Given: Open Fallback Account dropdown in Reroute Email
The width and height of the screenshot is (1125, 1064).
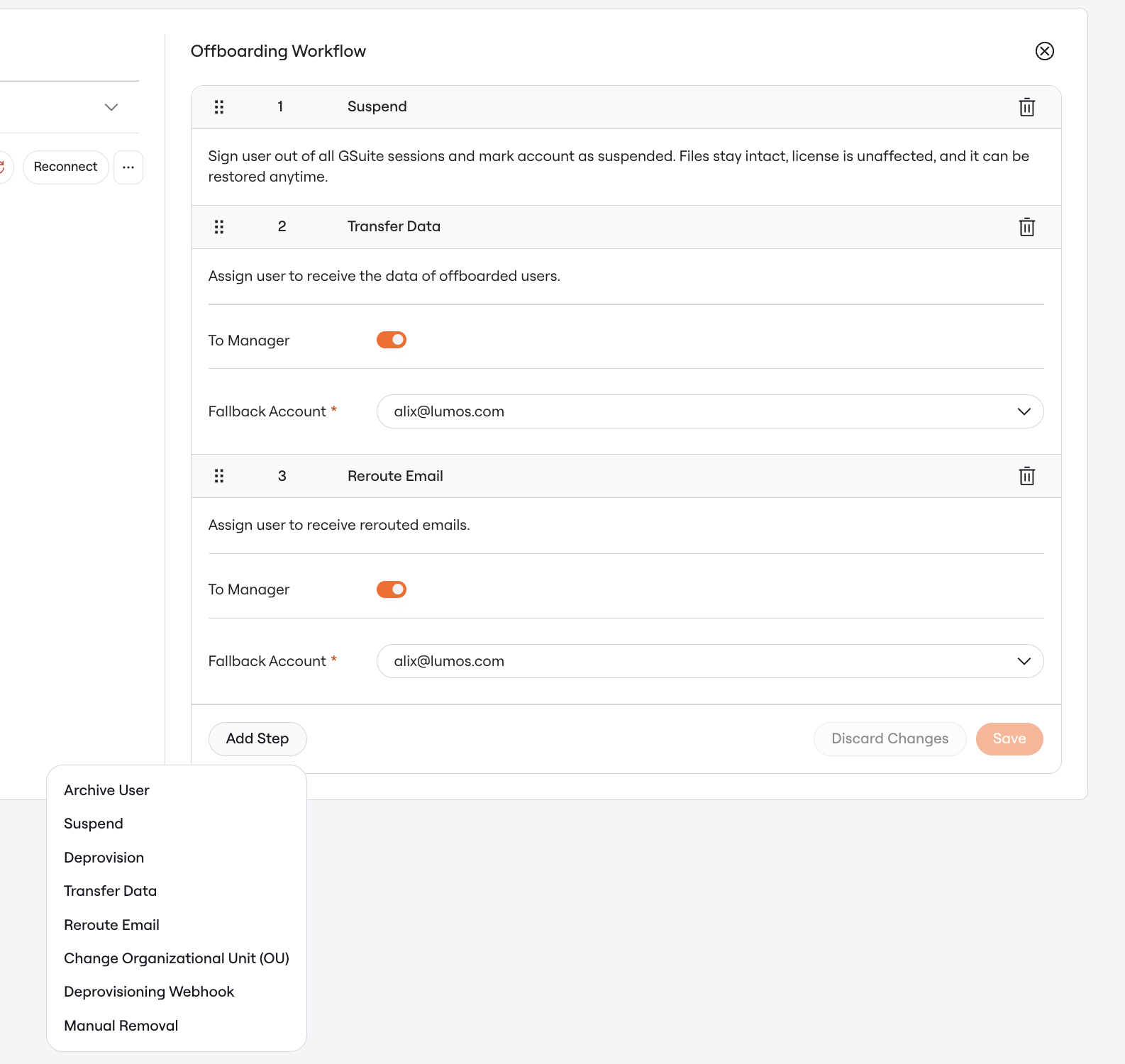Looking at the screenshot, I should point(710,661).
